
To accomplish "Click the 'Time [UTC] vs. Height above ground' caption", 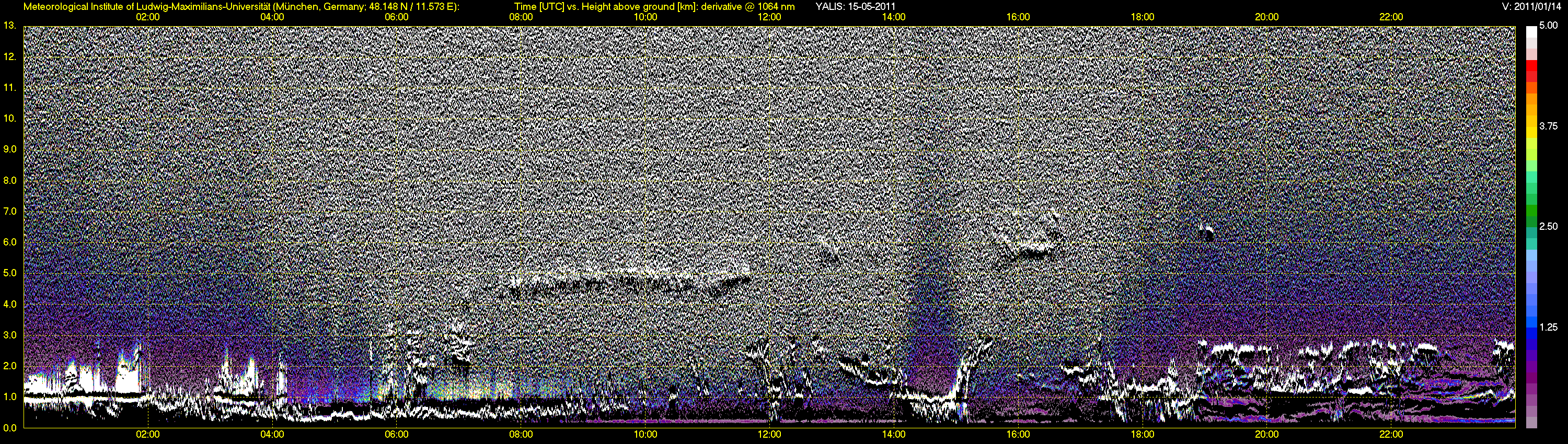I will point(654,7).
